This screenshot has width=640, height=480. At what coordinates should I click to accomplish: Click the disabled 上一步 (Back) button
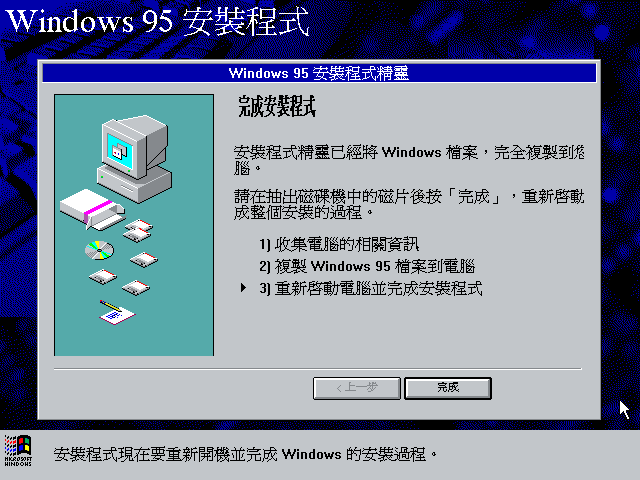click(357, 388)
